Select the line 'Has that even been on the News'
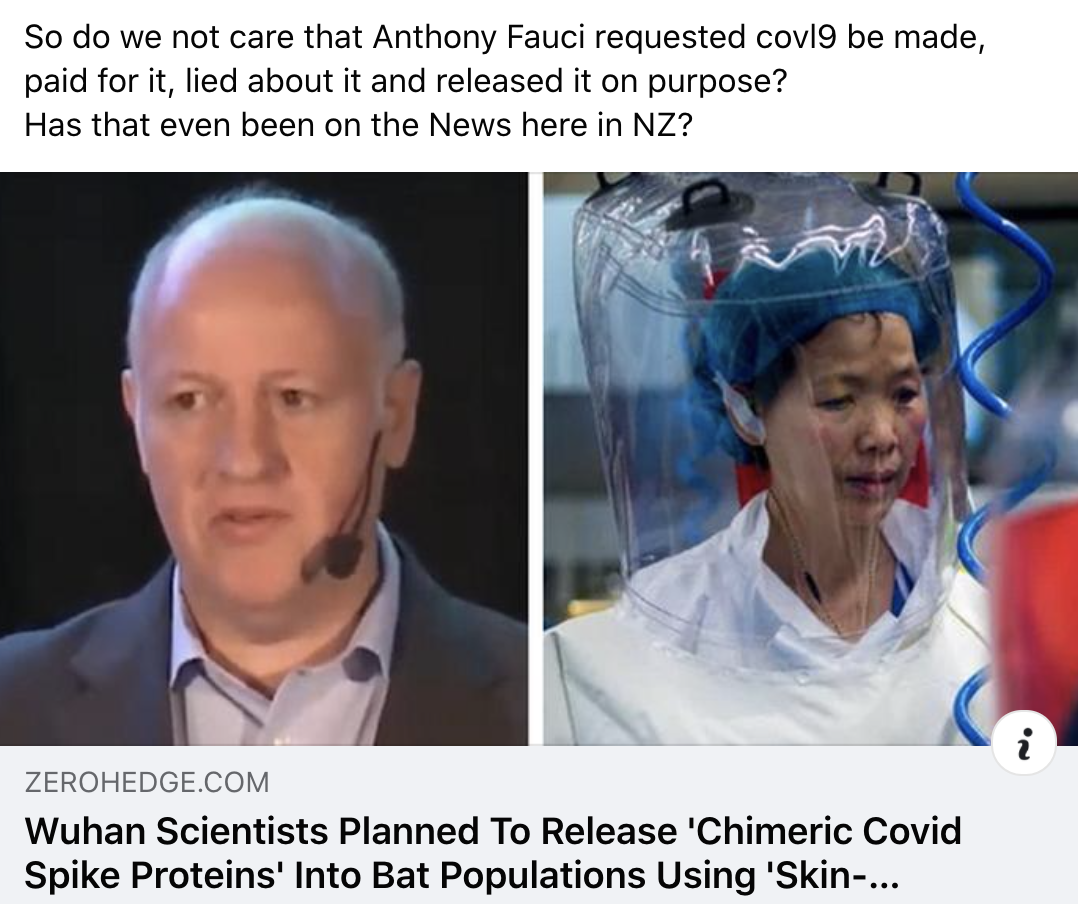The height and width of the screenshot is (904, 1078). coord(358,125)
